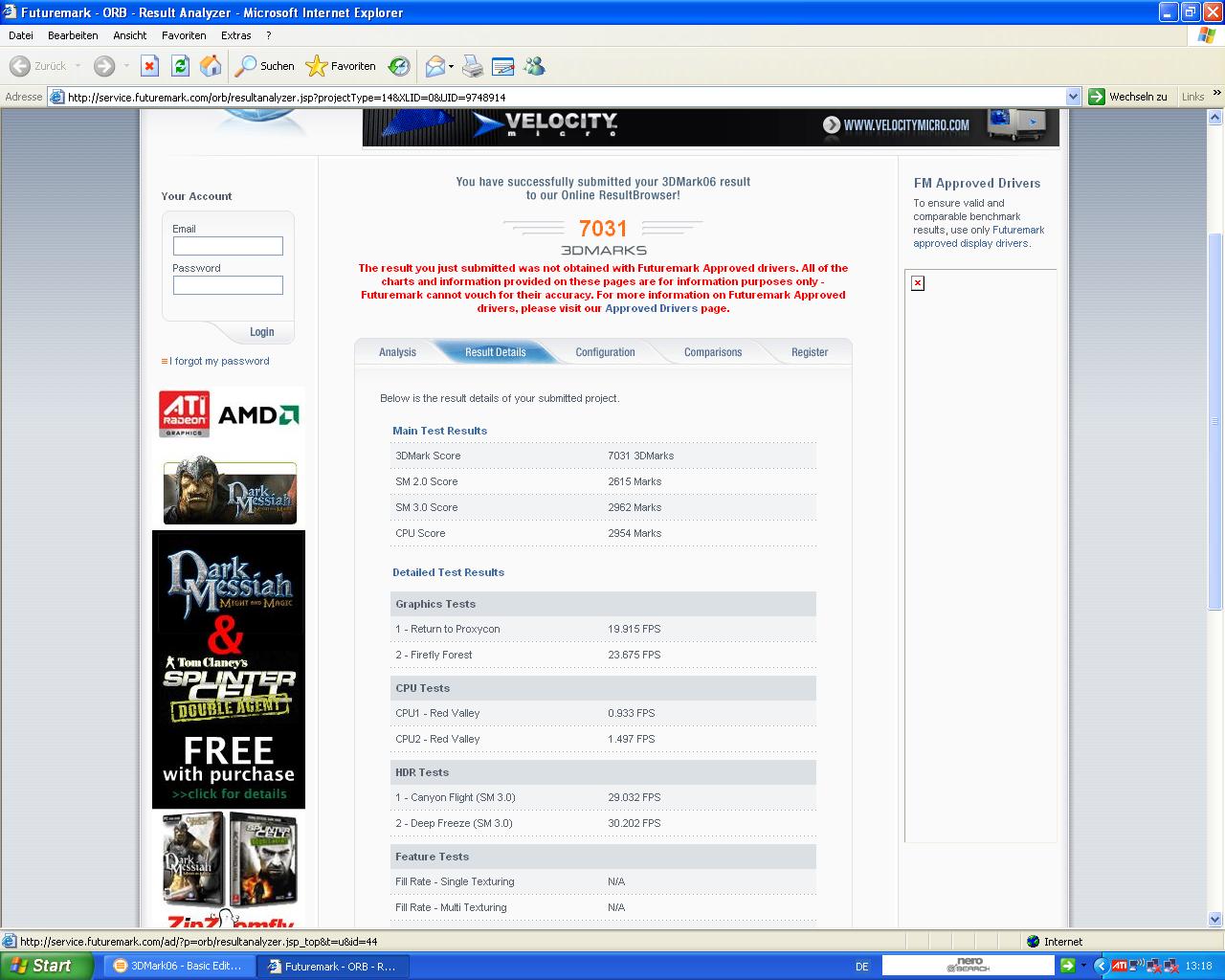Image resolution: width=1225 pixels, height=980 pixels.
Task: Click the mail envelope icon
Action: 435,66
